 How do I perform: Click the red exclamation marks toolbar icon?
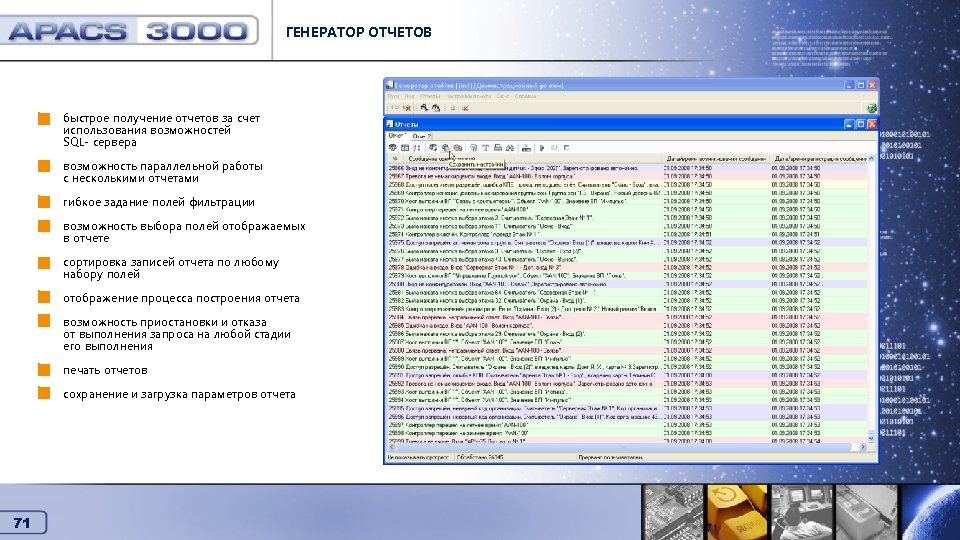point(416,148)
